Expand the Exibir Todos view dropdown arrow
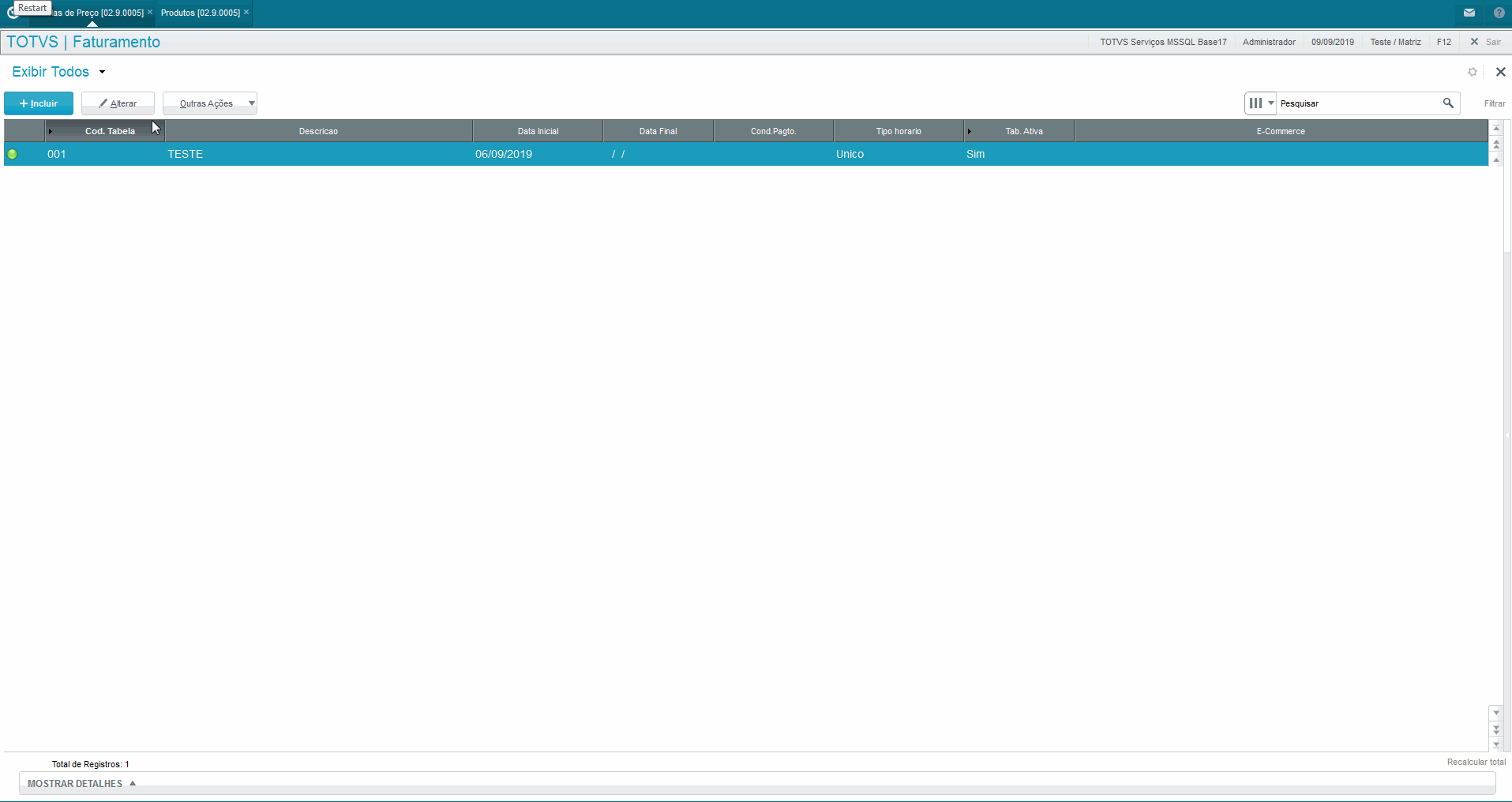This screenshot has width=1512, height=802. tap(102, 72)
